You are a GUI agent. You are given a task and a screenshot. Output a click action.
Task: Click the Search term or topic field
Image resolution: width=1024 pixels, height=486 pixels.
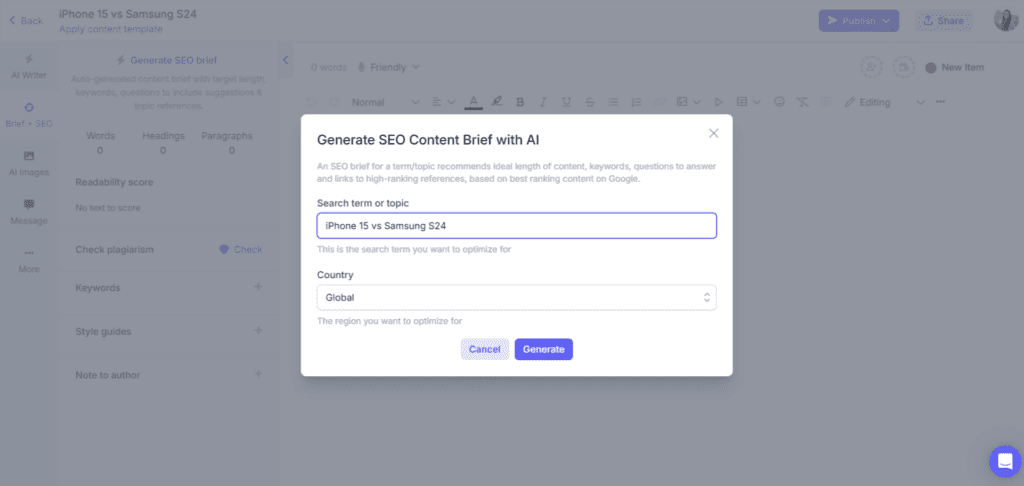click(517, 225)
